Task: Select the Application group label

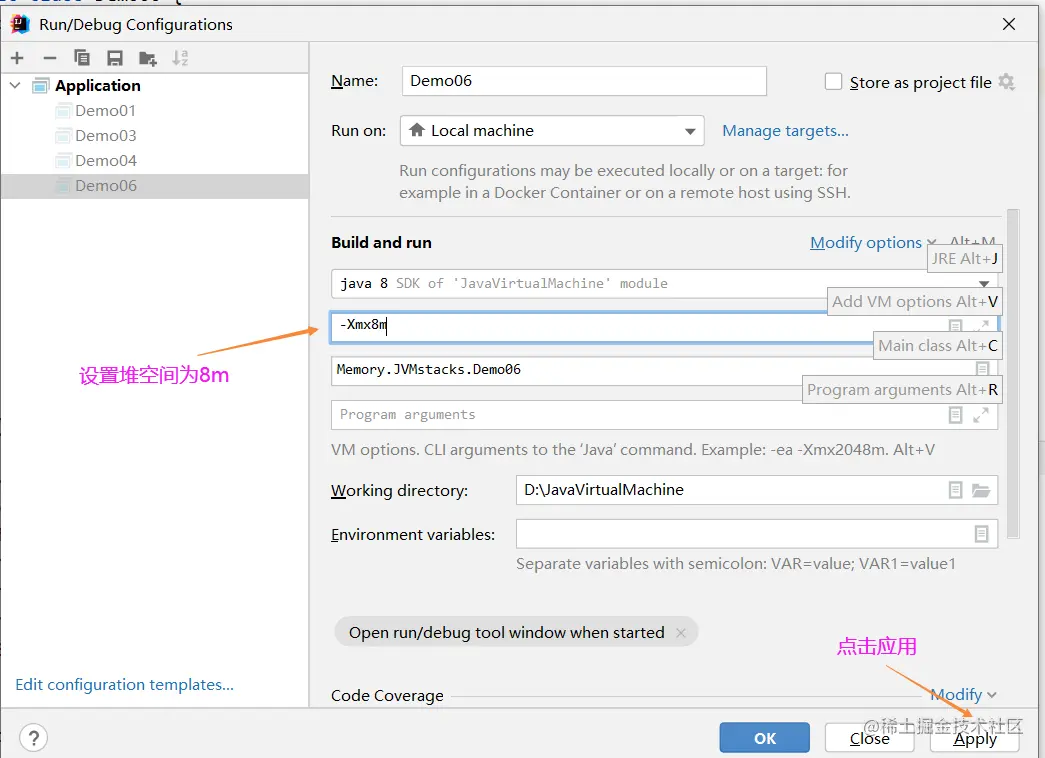Action: click(x=98, y=86)
